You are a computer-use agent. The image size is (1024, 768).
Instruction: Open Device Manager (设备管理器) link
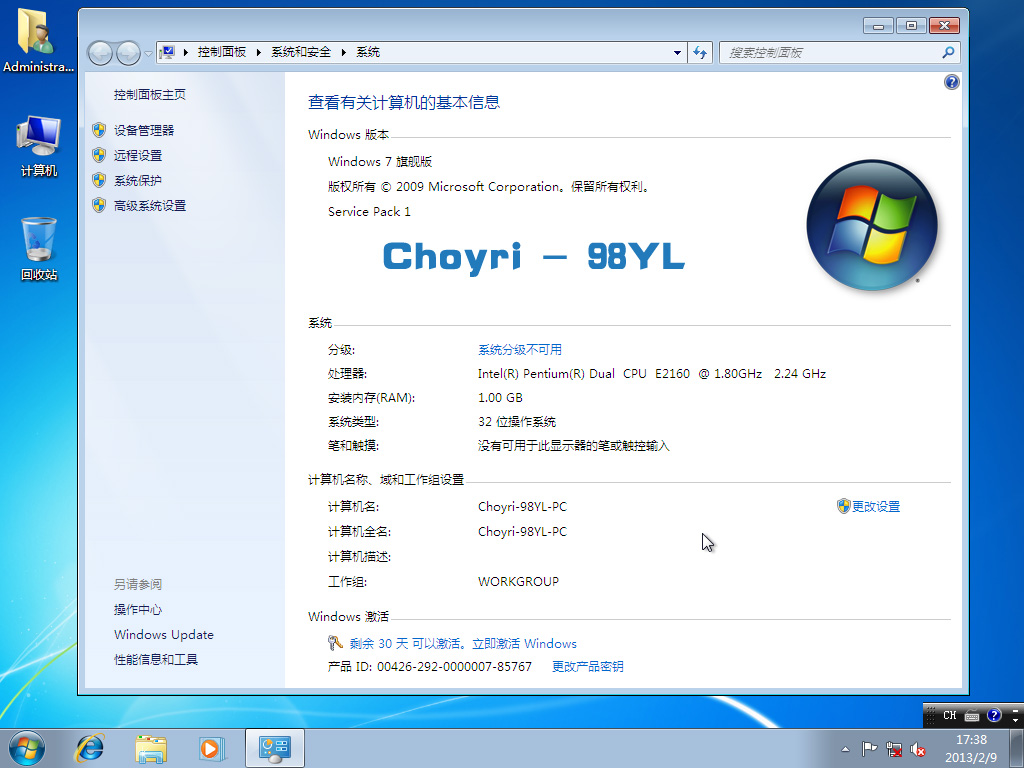point(144,131)
